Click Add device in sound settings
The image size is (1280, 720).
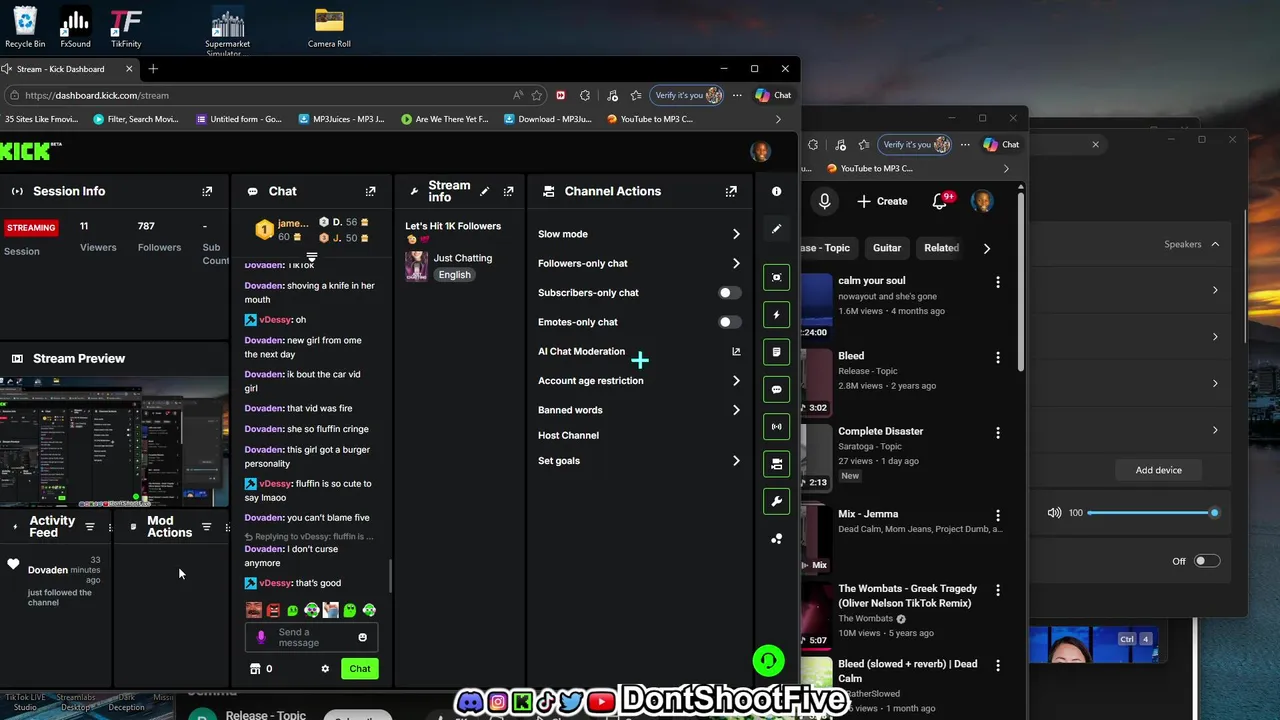coord(1158,470)
